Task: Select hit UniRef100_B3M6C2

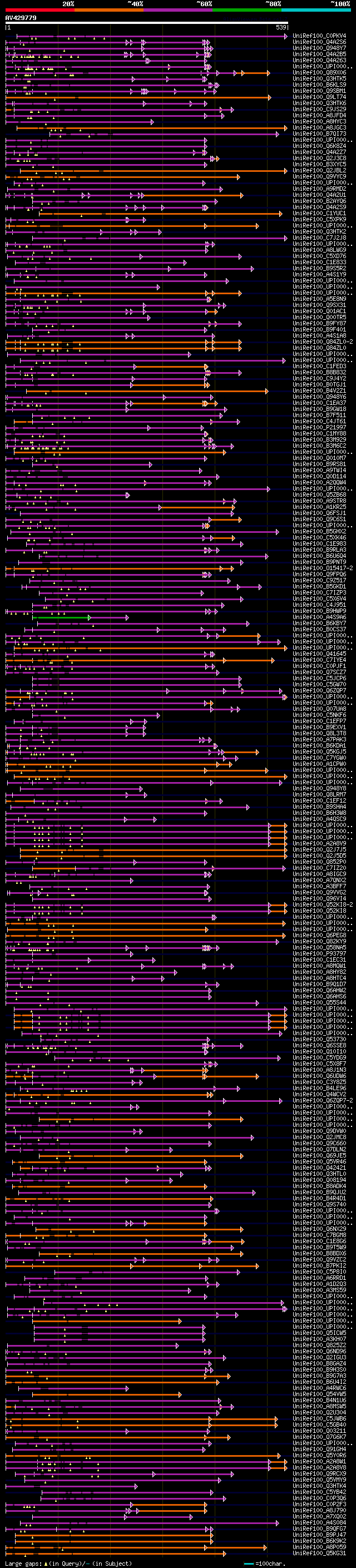Action: [319, 446]
